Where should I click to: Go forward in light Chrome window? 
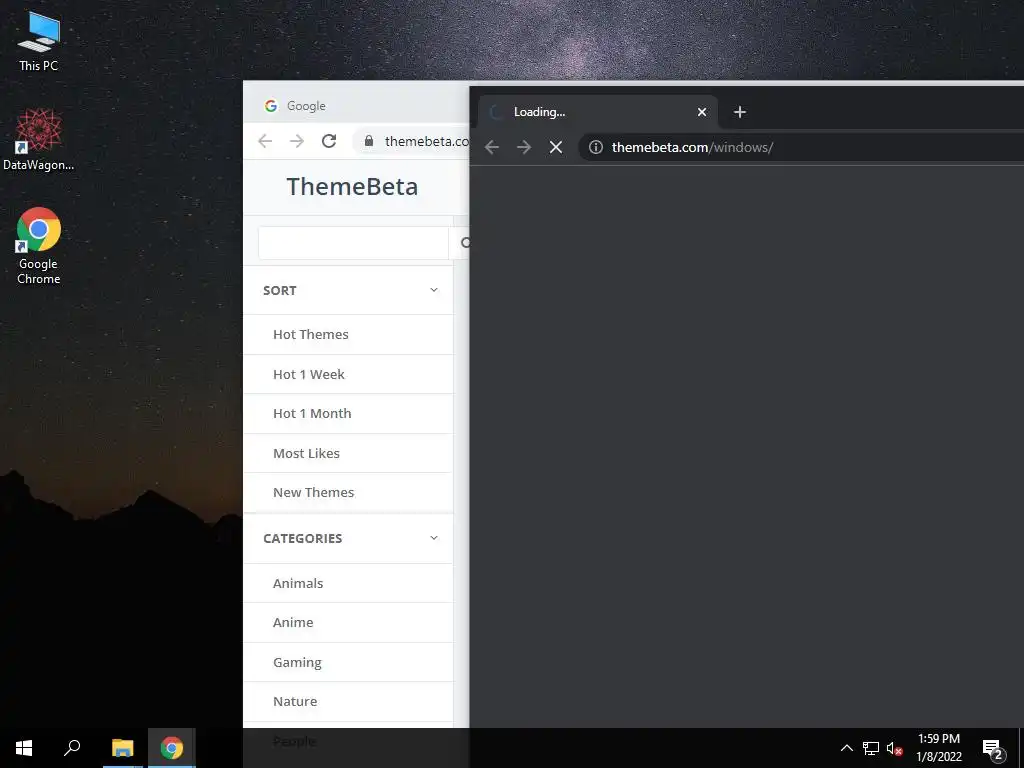296,141
